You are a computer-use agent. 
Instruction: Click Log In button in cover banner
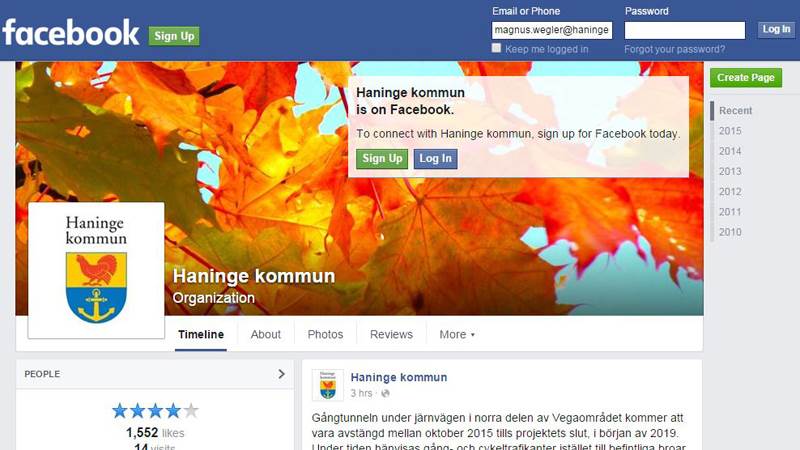coord(435,159)
